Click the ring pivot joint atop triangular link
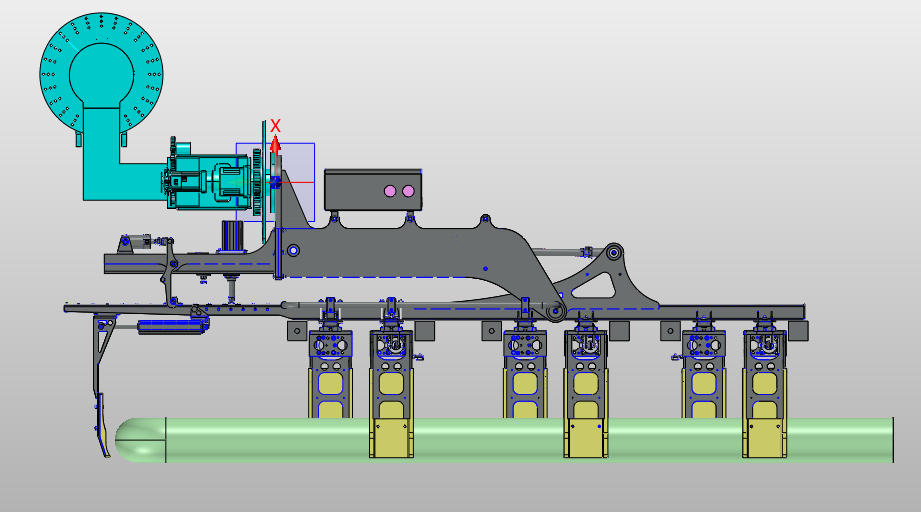921x512 pixels. click(x=614, y=253)
